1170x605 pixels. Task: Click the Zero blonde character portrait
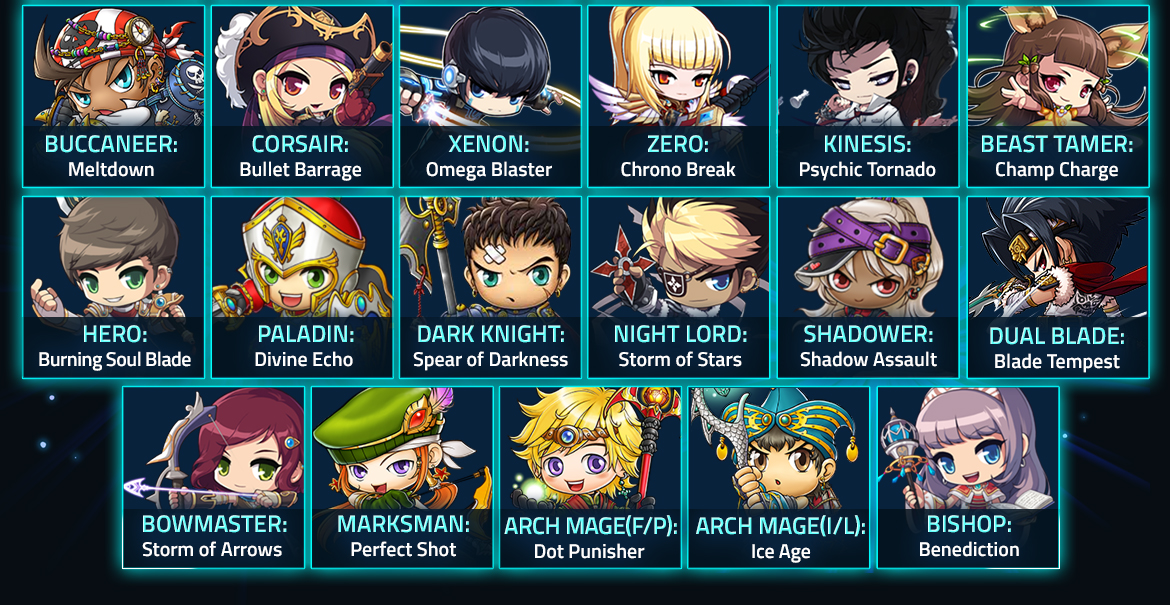click(679, 66)
